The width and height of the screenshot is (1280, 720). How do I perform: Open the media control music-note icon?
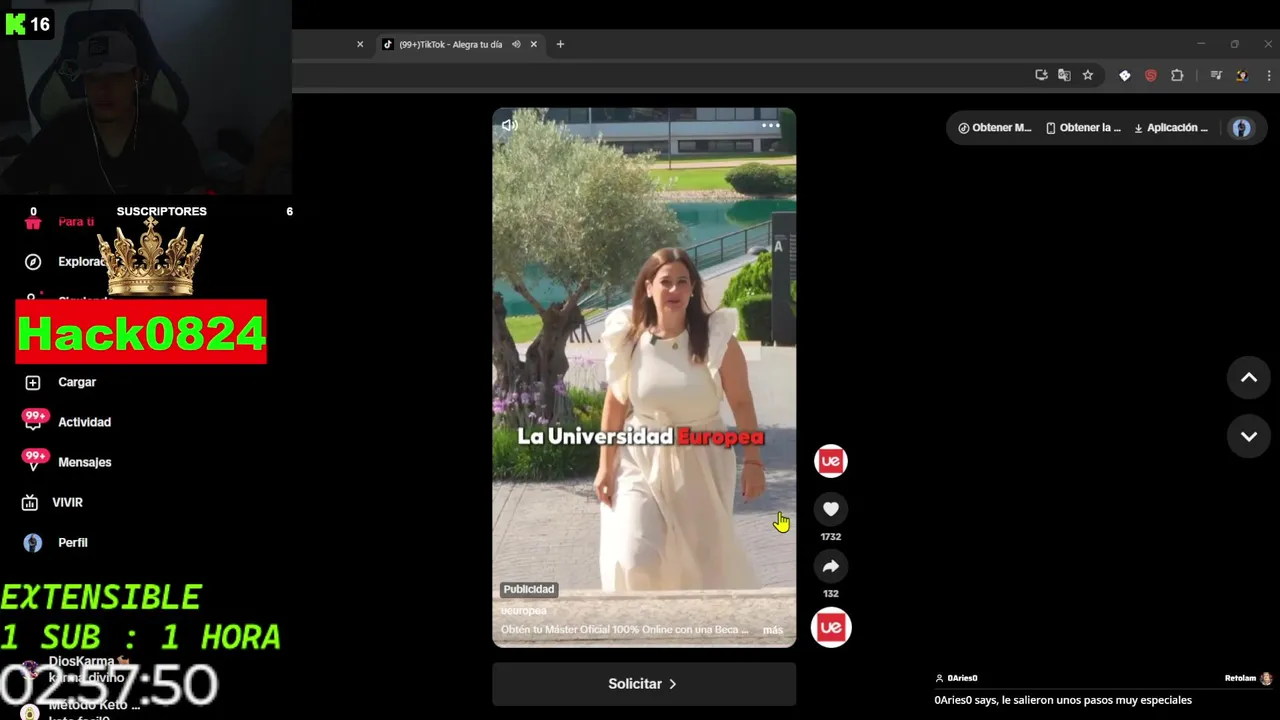click(x=1216, y=75)
